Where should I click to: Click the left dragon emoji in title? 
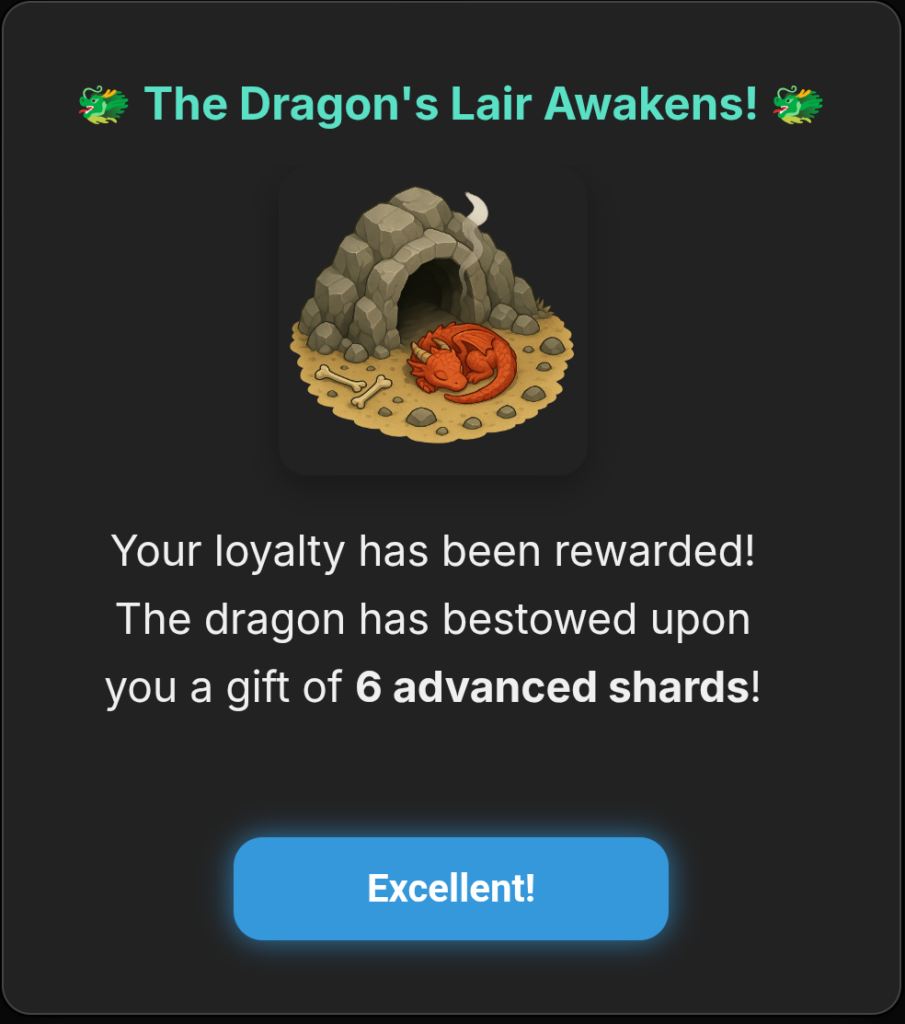click(x=103, y=104)
